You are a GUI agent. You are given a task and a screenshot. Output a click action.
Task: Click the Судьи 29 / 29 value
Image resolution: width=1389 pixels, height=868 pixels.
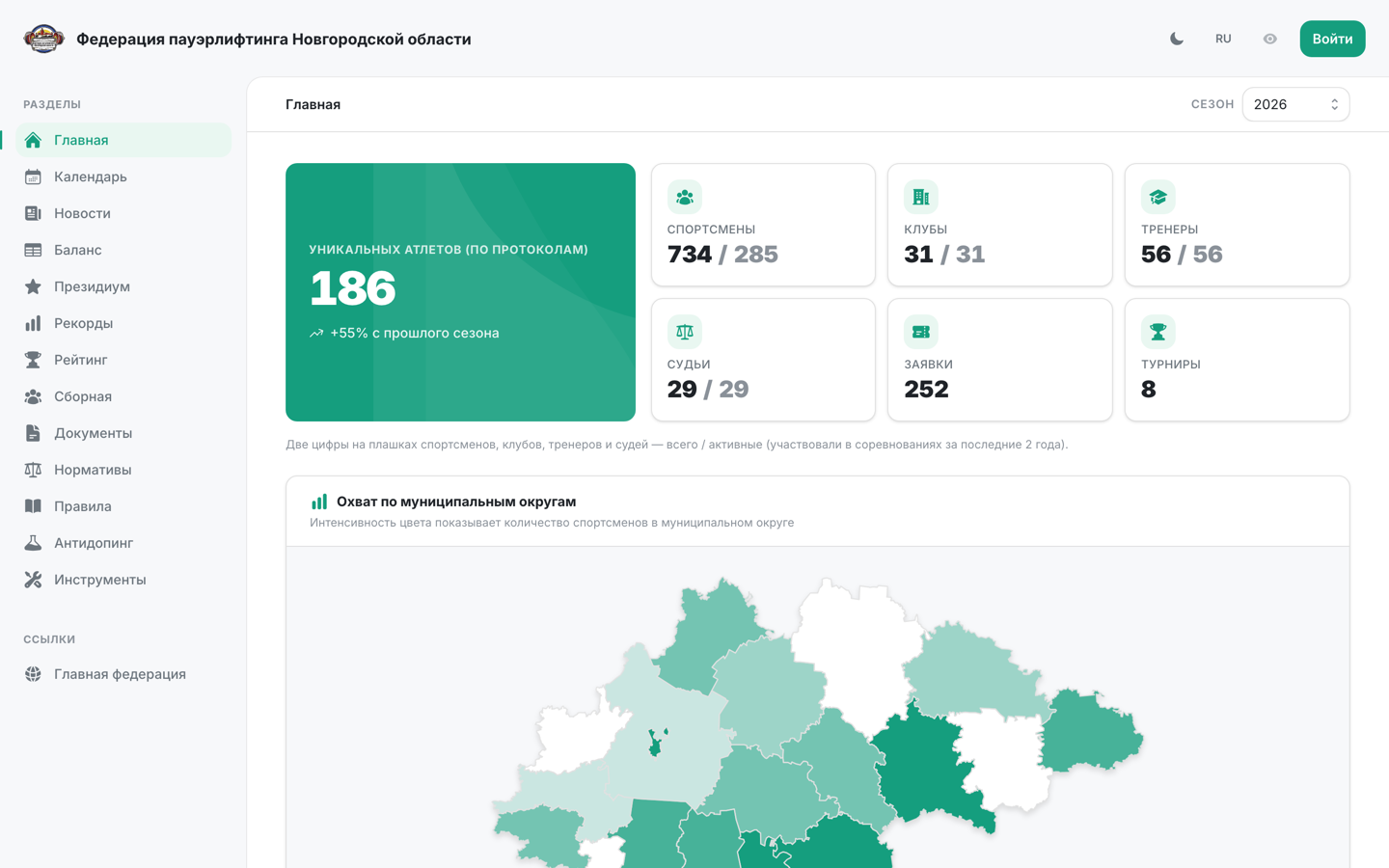click(708, 390)
